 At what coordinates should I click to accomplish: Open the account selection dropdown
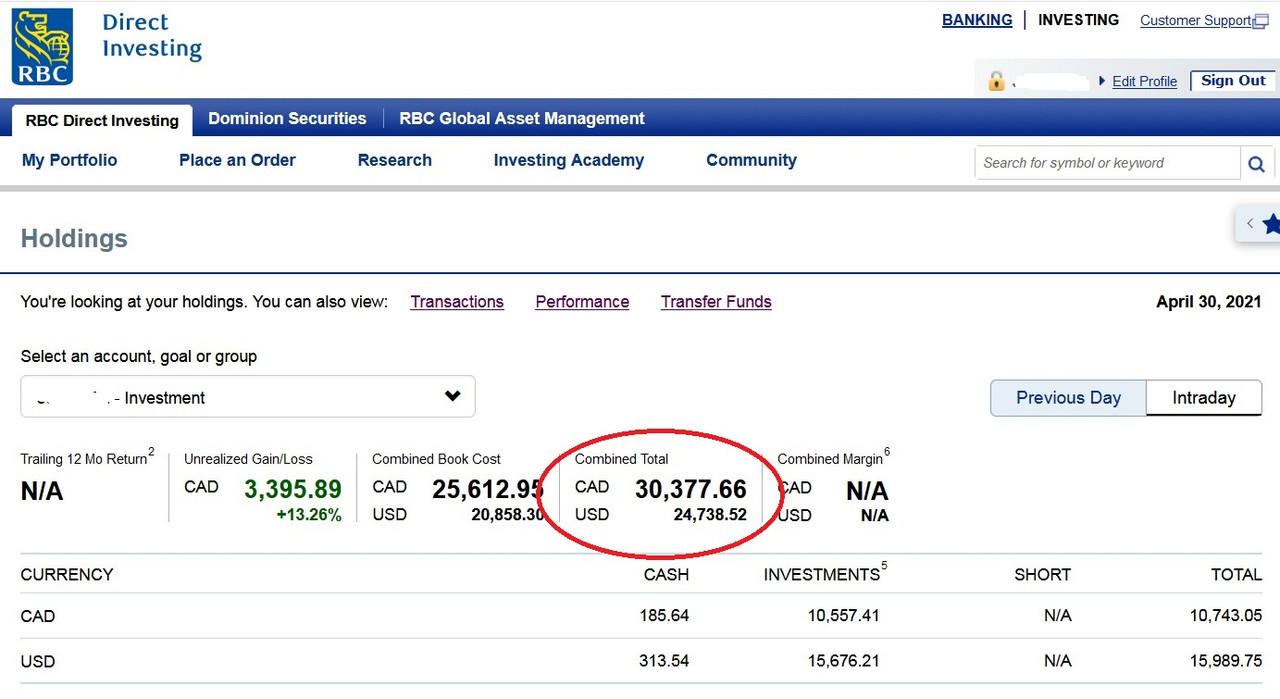click(248, 397)
